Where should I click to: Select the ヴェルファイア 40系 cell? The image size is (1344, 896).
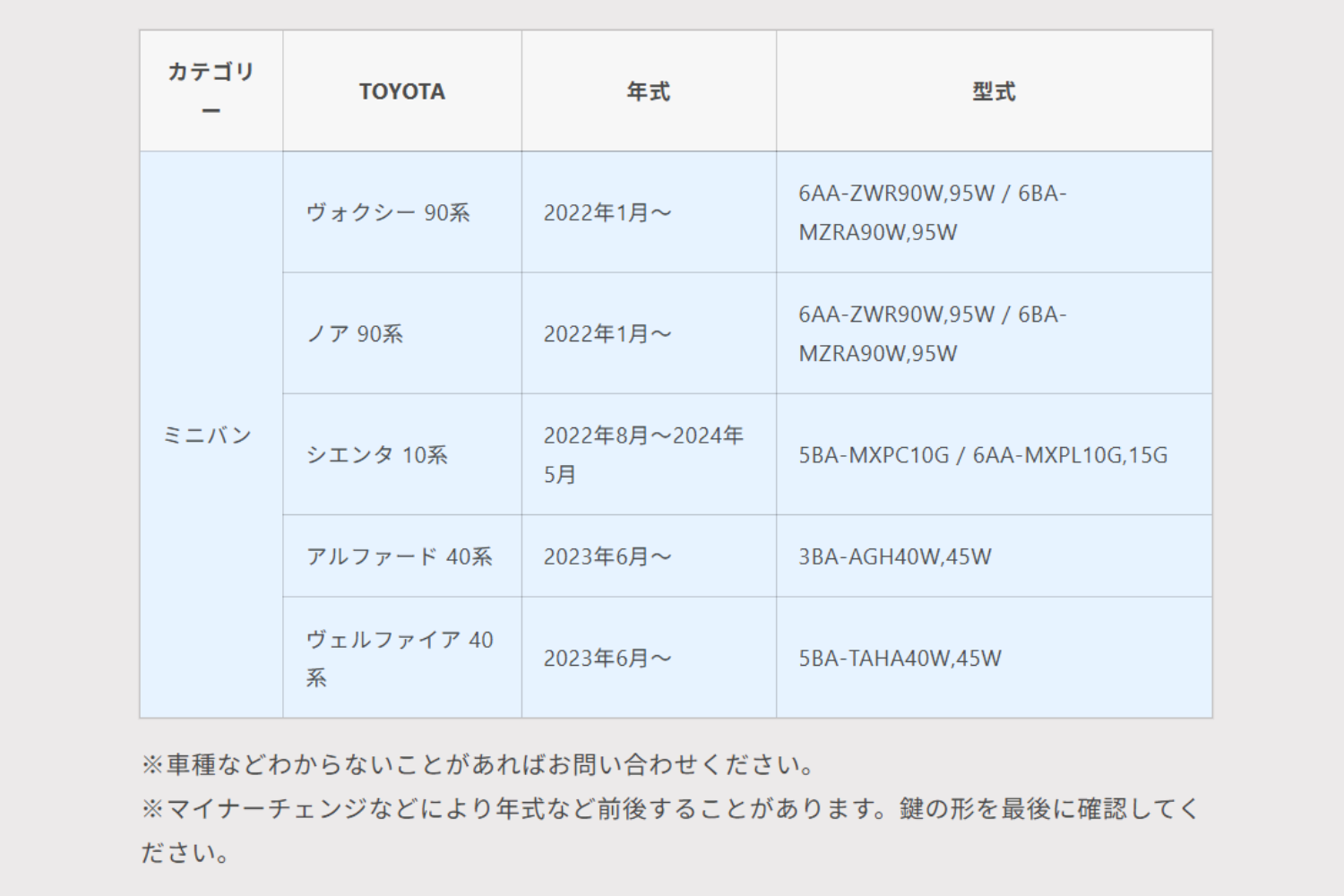(x=402, y=658)
